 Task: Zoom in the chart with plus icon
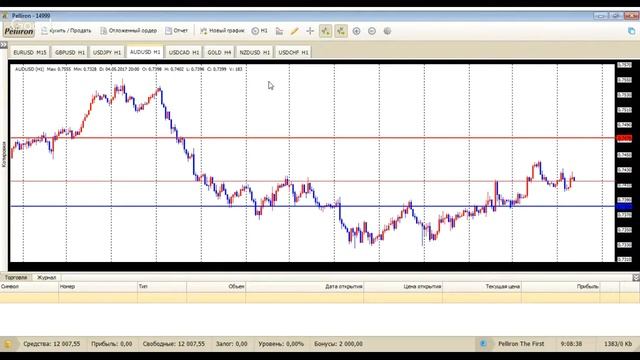[x=356, y=31]
